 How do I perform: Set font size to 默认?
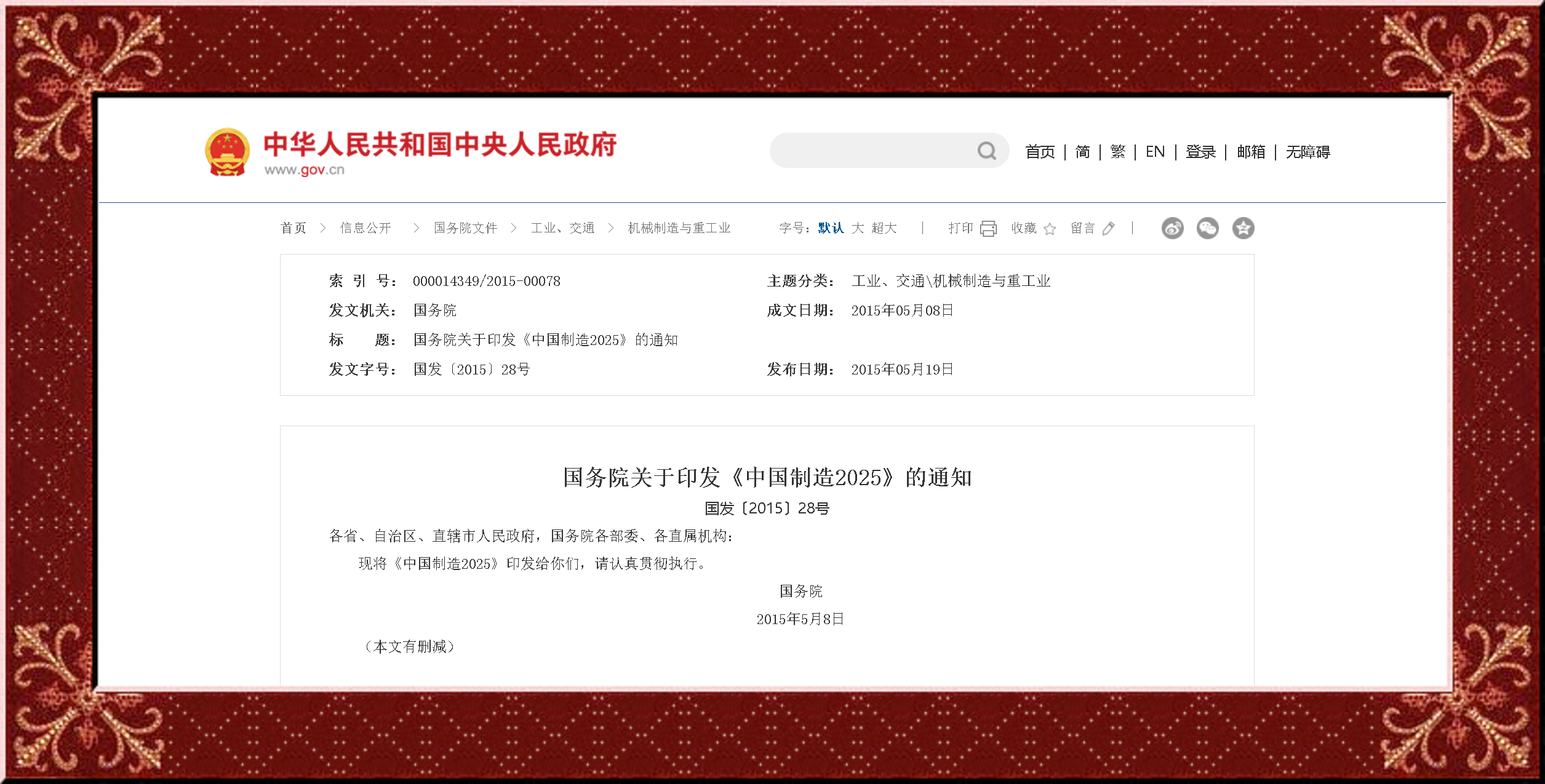click(830, 228)
